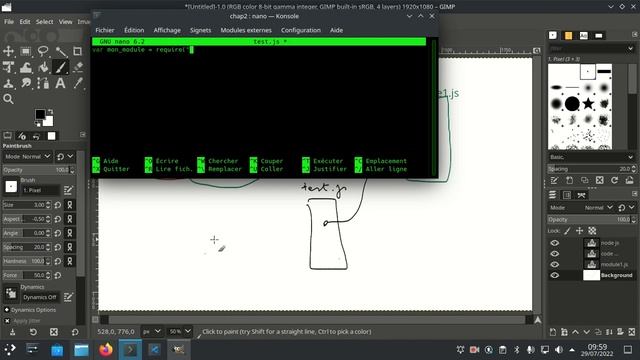Select the Eraser tool
Viewport: 640px width, 360px height.
coord(78,67)
